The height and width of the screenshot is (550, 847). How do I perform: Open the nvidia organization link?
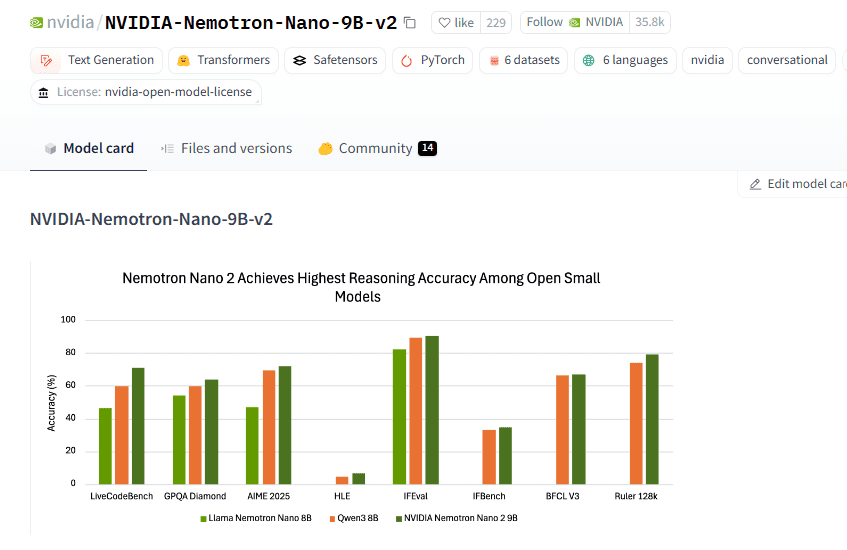(70, 23)
